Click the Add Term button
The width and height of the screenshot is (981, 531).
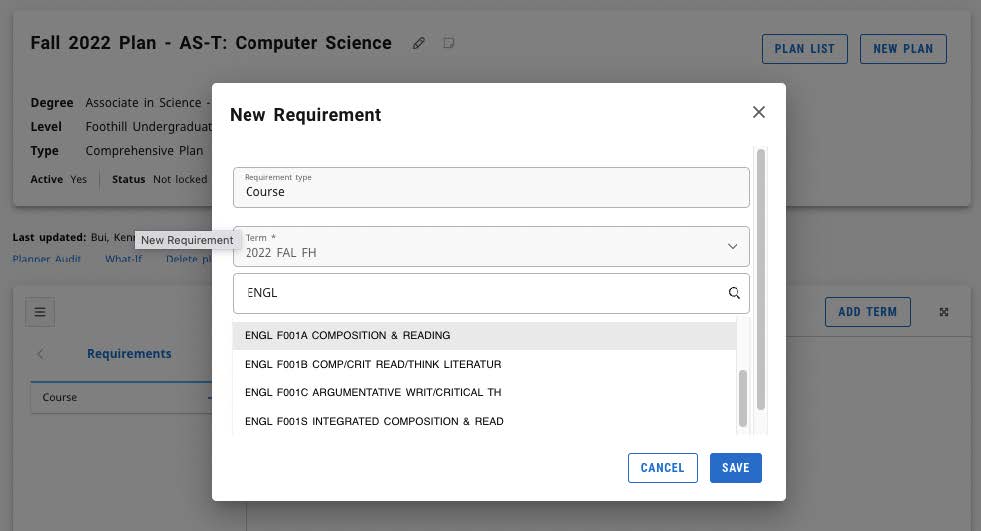[x=867, y=312]
